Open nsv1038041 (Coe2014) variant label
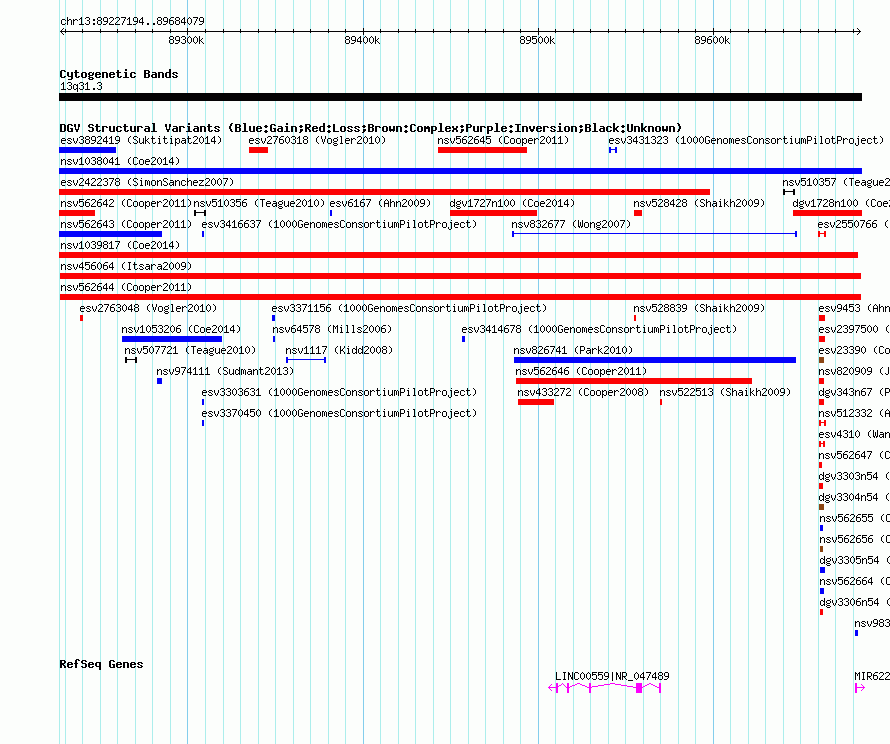 point(120,161)
